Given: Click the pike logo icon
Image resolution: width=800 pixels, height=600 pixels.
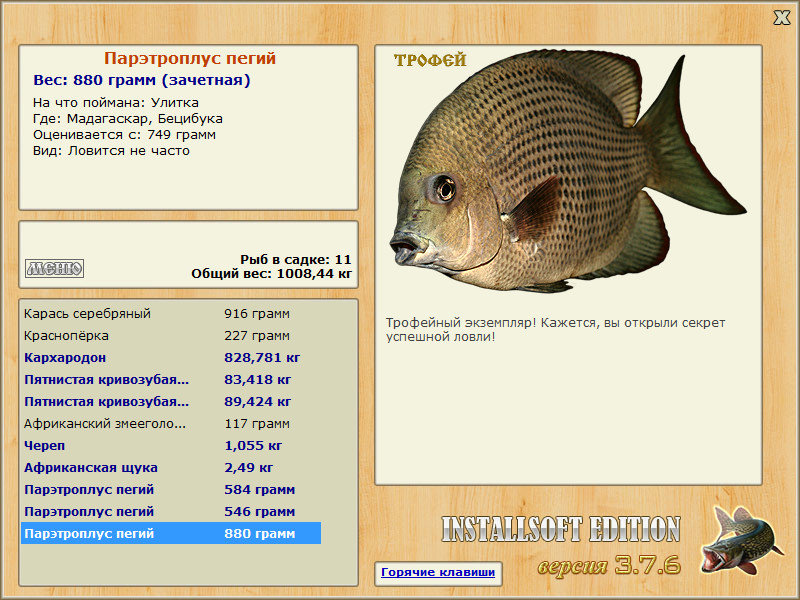Looking at the screenshot, I should (741, 540).
